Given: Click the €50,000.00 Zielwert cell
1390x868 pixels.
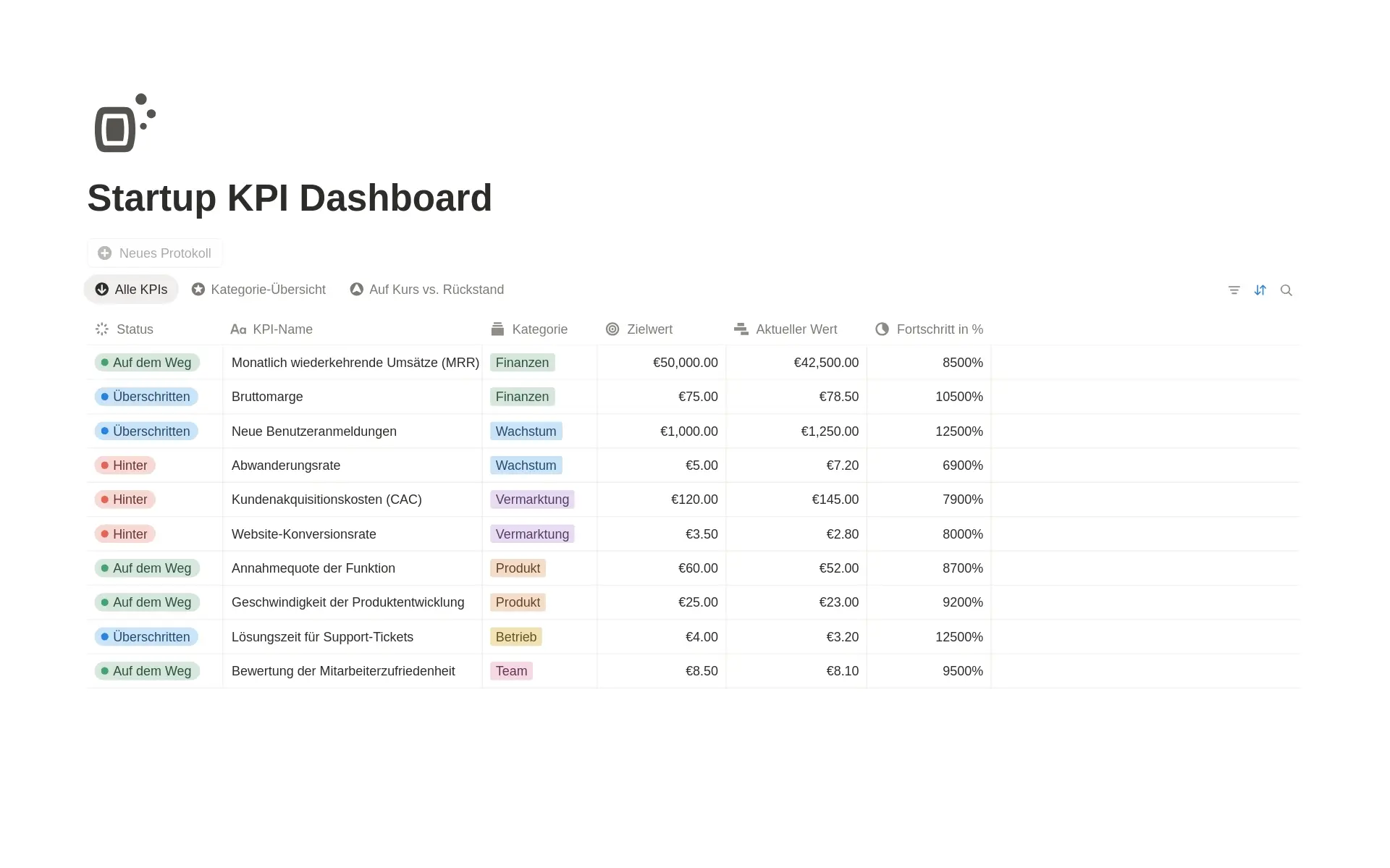Looking at the screenshot, I should [x=685, y=363].
